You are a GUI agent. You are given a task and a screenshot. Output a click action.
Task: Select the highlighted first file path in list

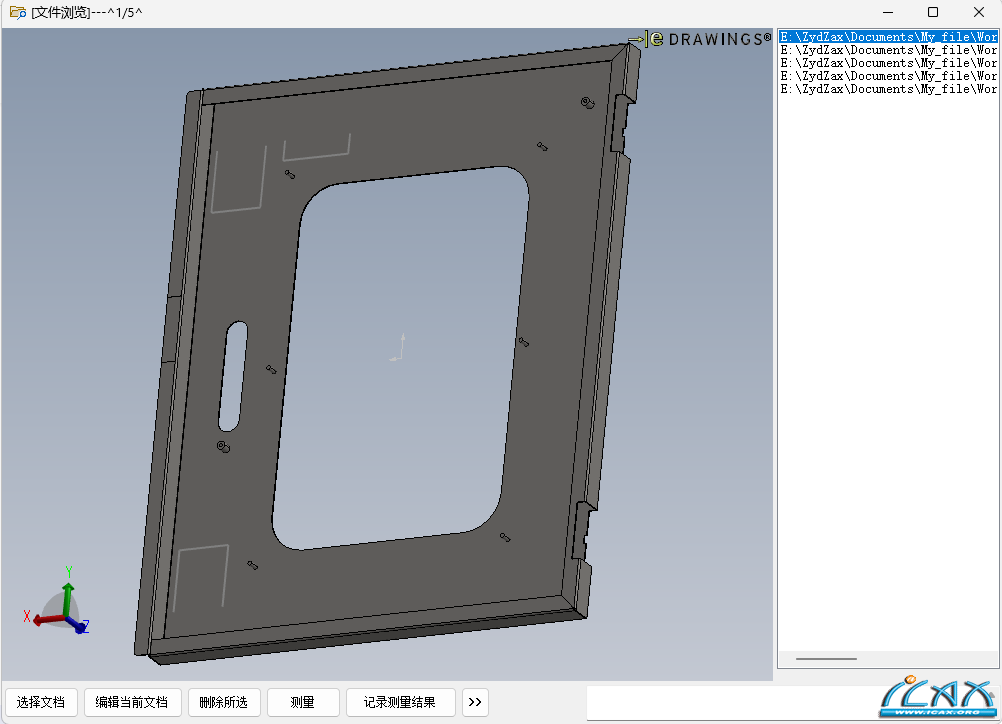(x=888, y=37)
